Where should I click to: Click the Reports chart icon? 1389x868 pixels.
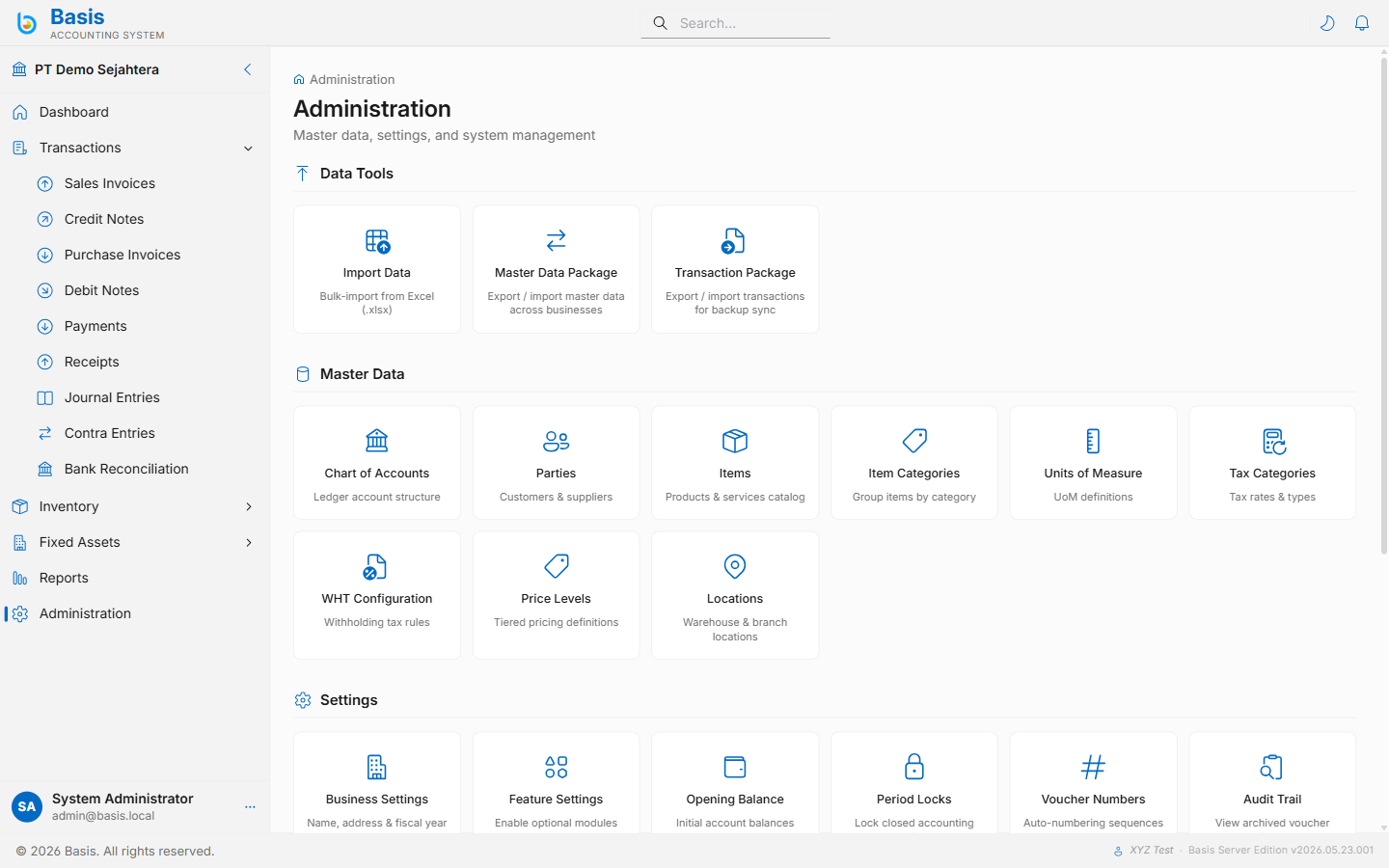(20, 578)
